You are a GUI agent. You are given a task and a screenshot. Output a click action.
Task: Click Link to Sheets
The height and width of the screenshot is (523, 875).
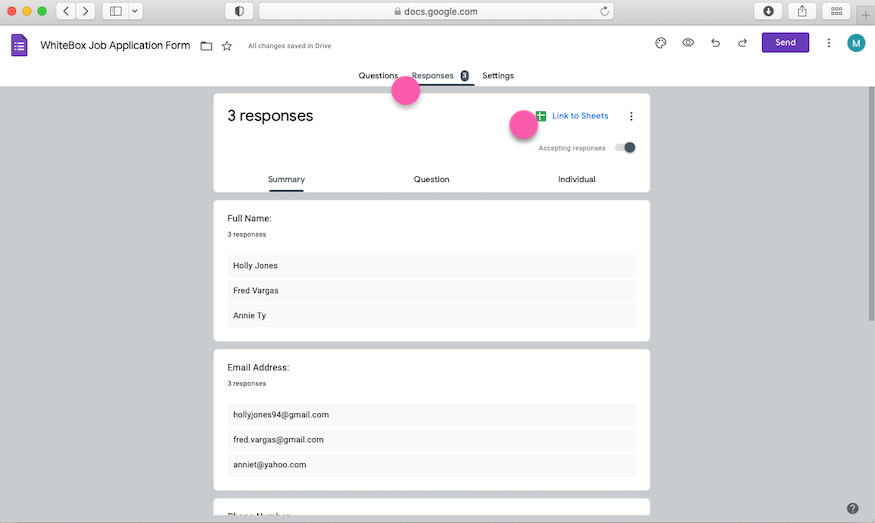coord(579,116)
